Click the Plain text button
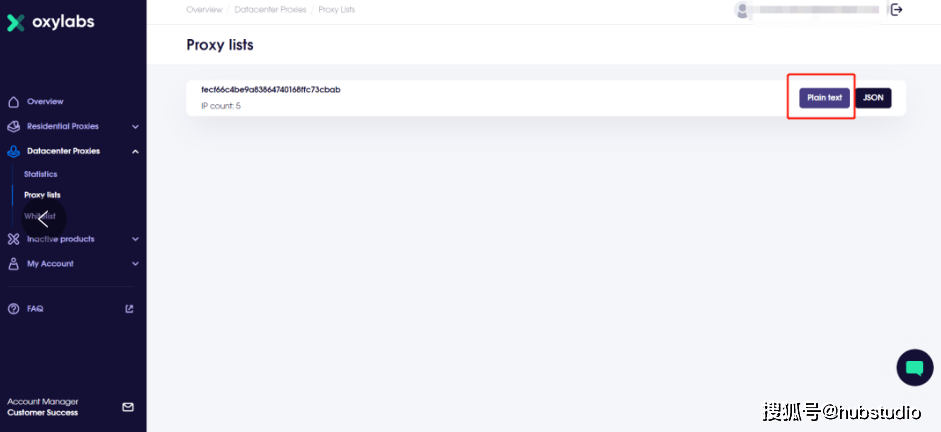 (824, 98)
